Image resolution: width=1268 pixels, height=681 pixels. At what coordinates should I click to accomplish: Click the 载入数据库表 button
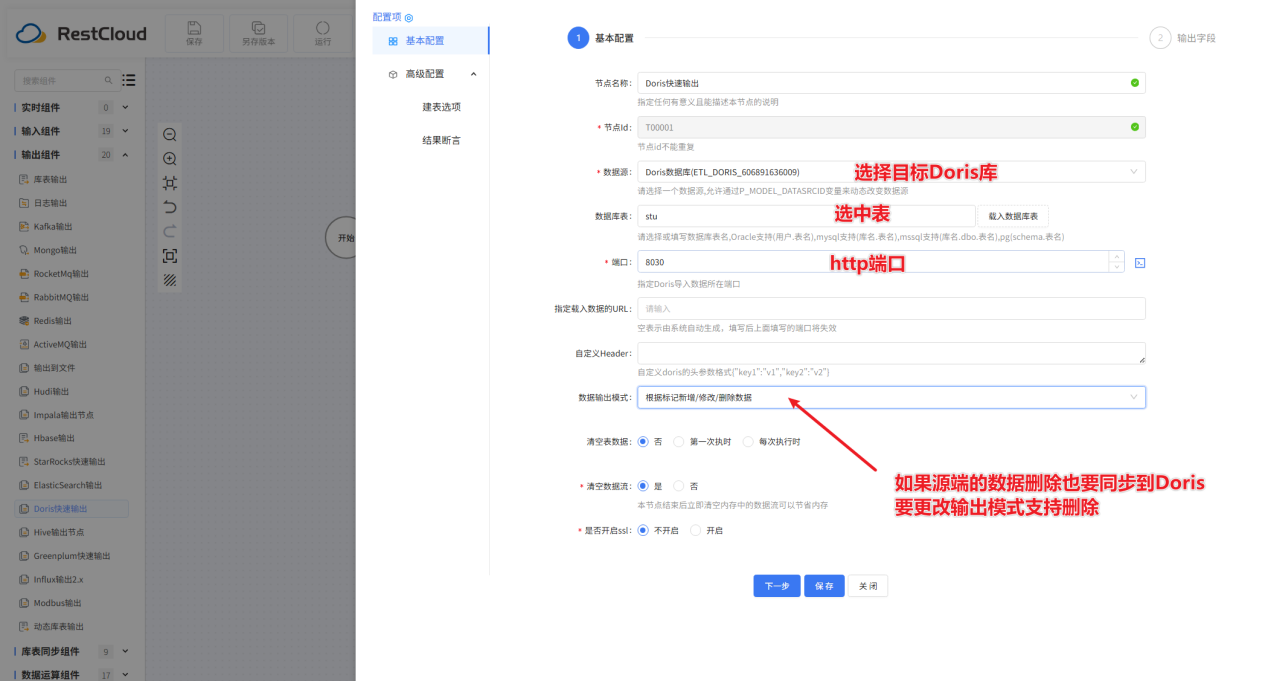click(1012, 216)
